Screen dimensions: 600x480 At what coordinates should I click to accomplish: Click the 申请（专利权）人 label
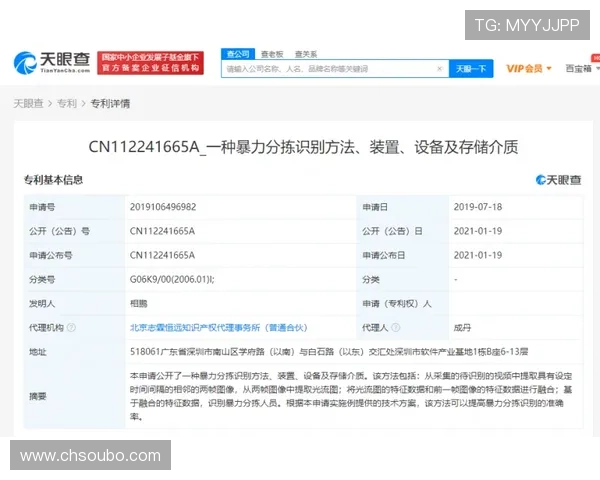click(x=397, y=304)
